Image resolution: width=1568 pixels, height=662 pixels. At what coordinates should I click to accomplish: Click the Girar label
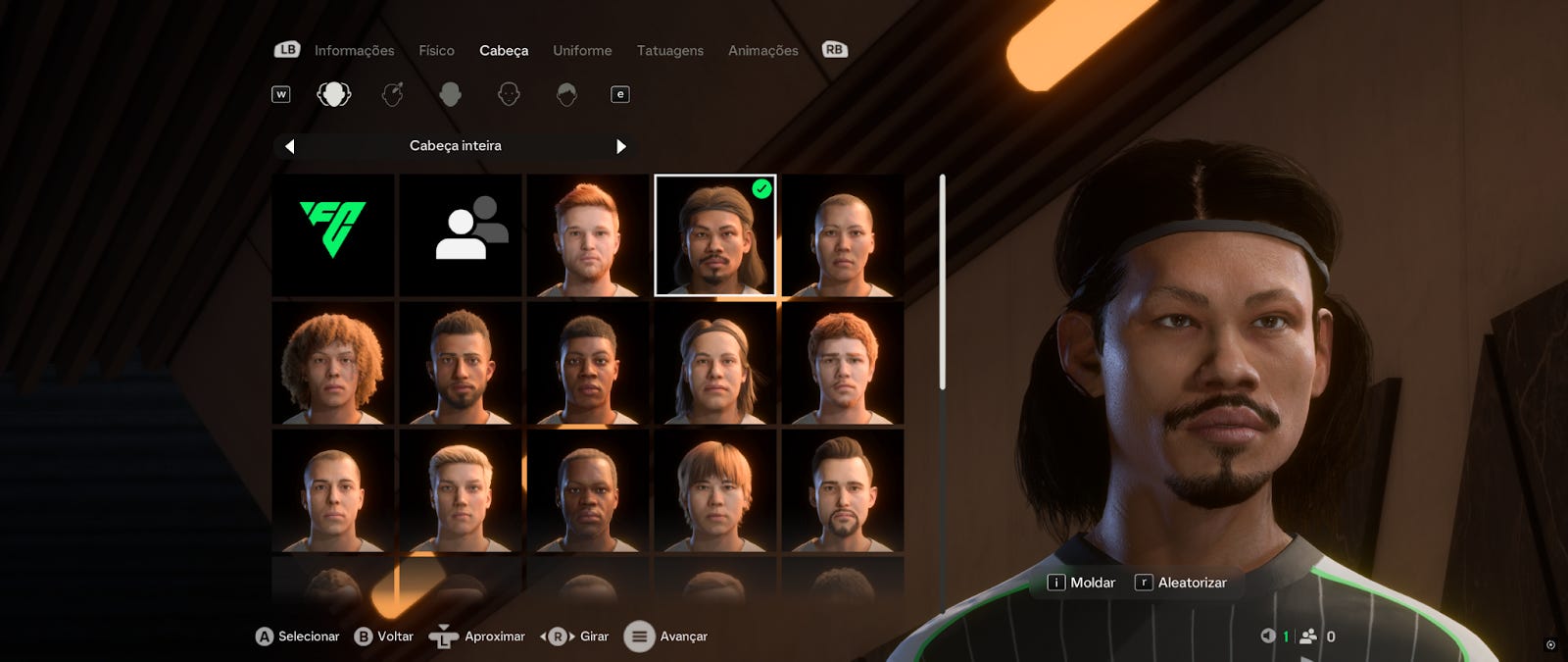point(594,637)
